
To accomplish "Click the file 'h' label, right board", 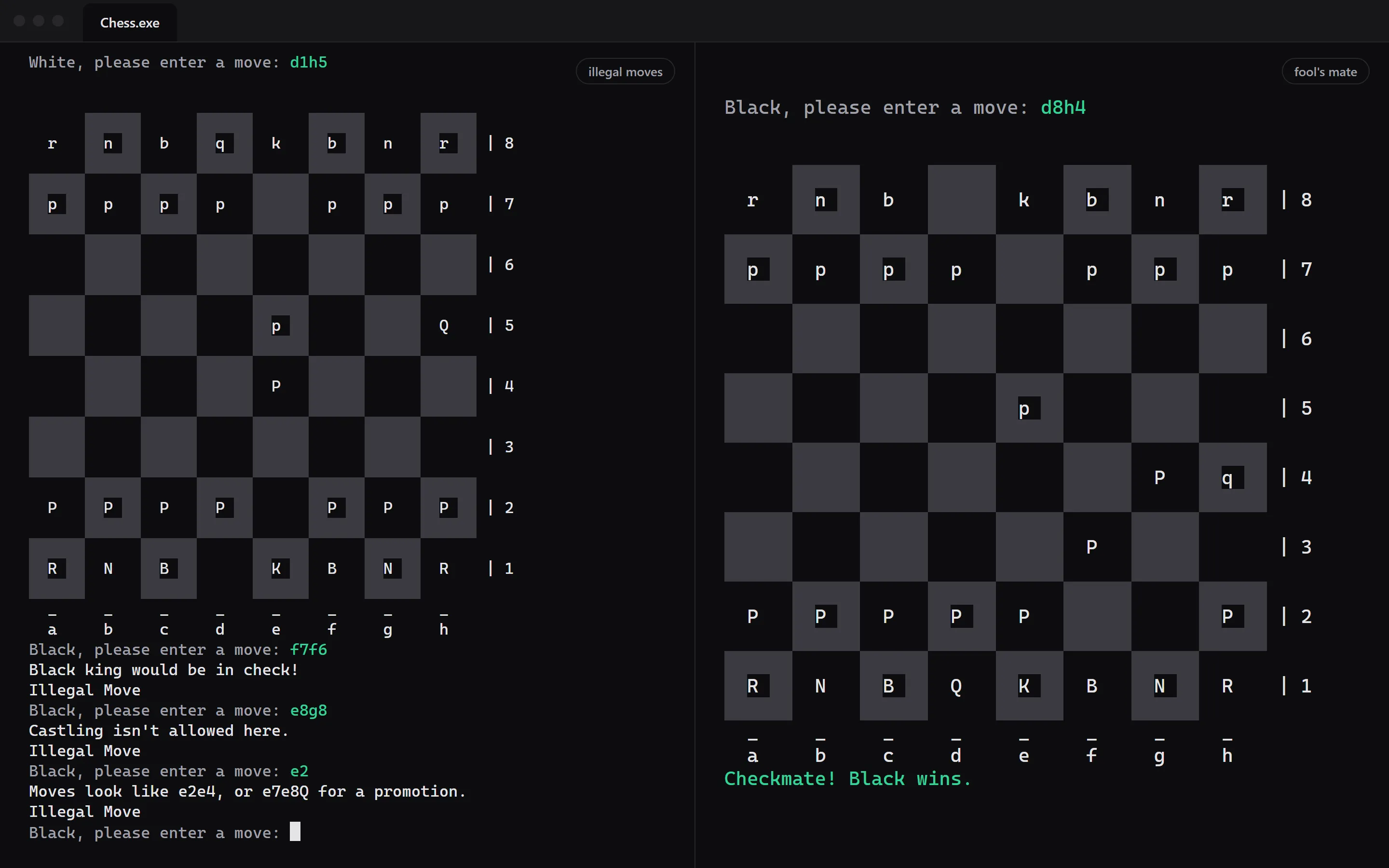I will 1227,755.
